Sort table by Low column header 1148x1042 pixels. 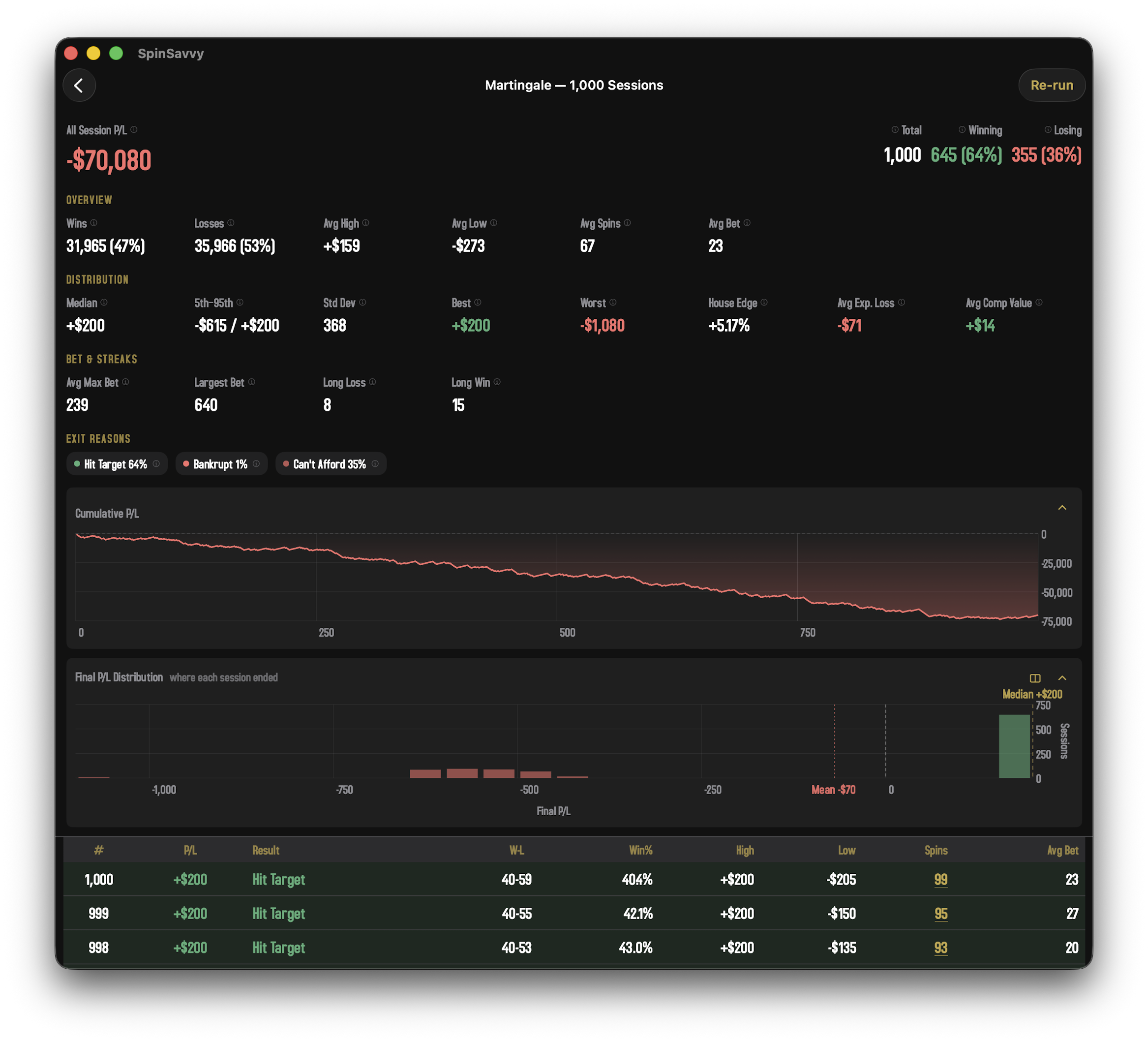(x=847, y=850)
